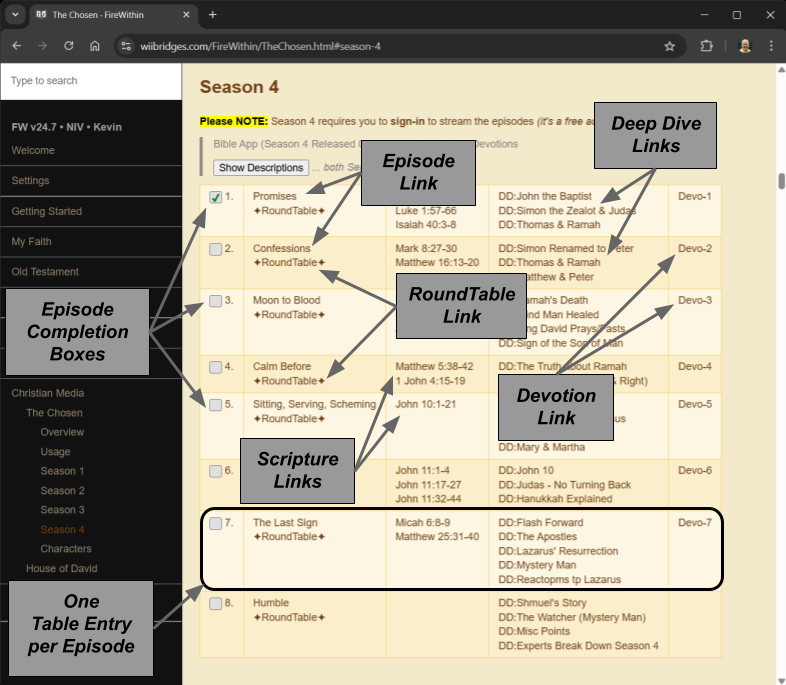Open DD:Lazarus' Resurrection deep dive

point(558,551)
